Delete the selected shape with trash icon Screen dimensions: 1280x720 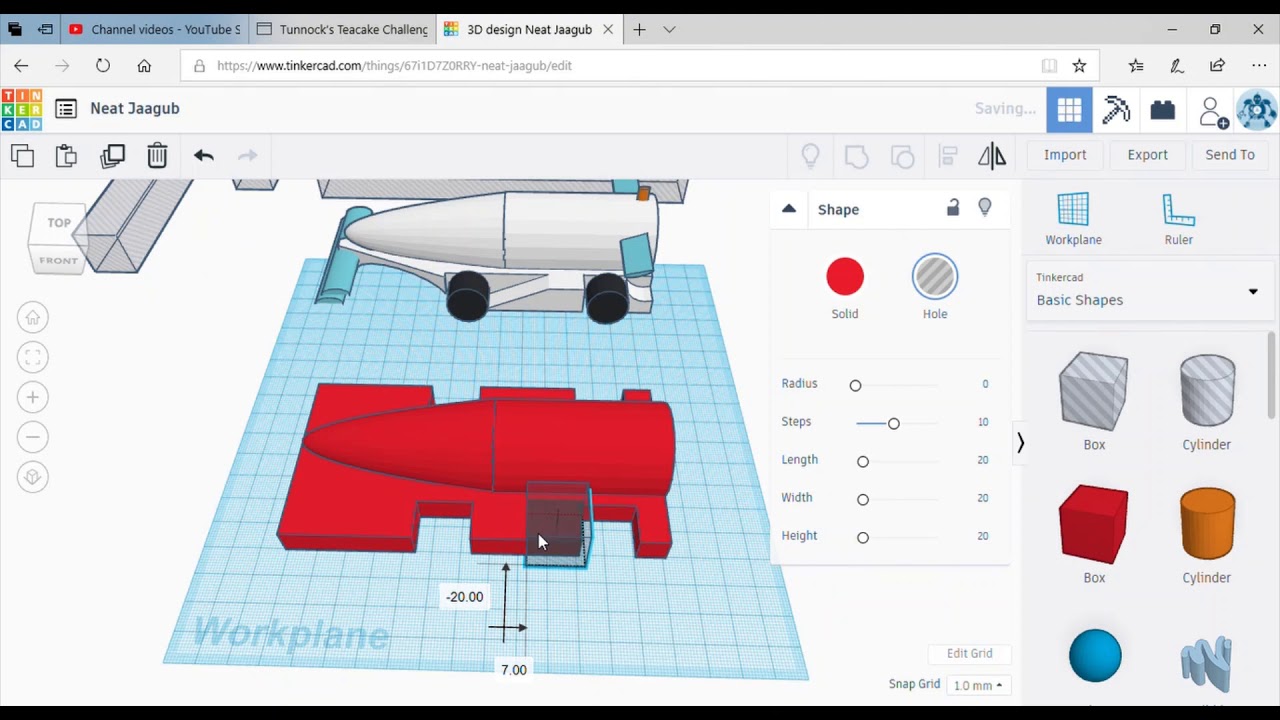pos(157,155)
